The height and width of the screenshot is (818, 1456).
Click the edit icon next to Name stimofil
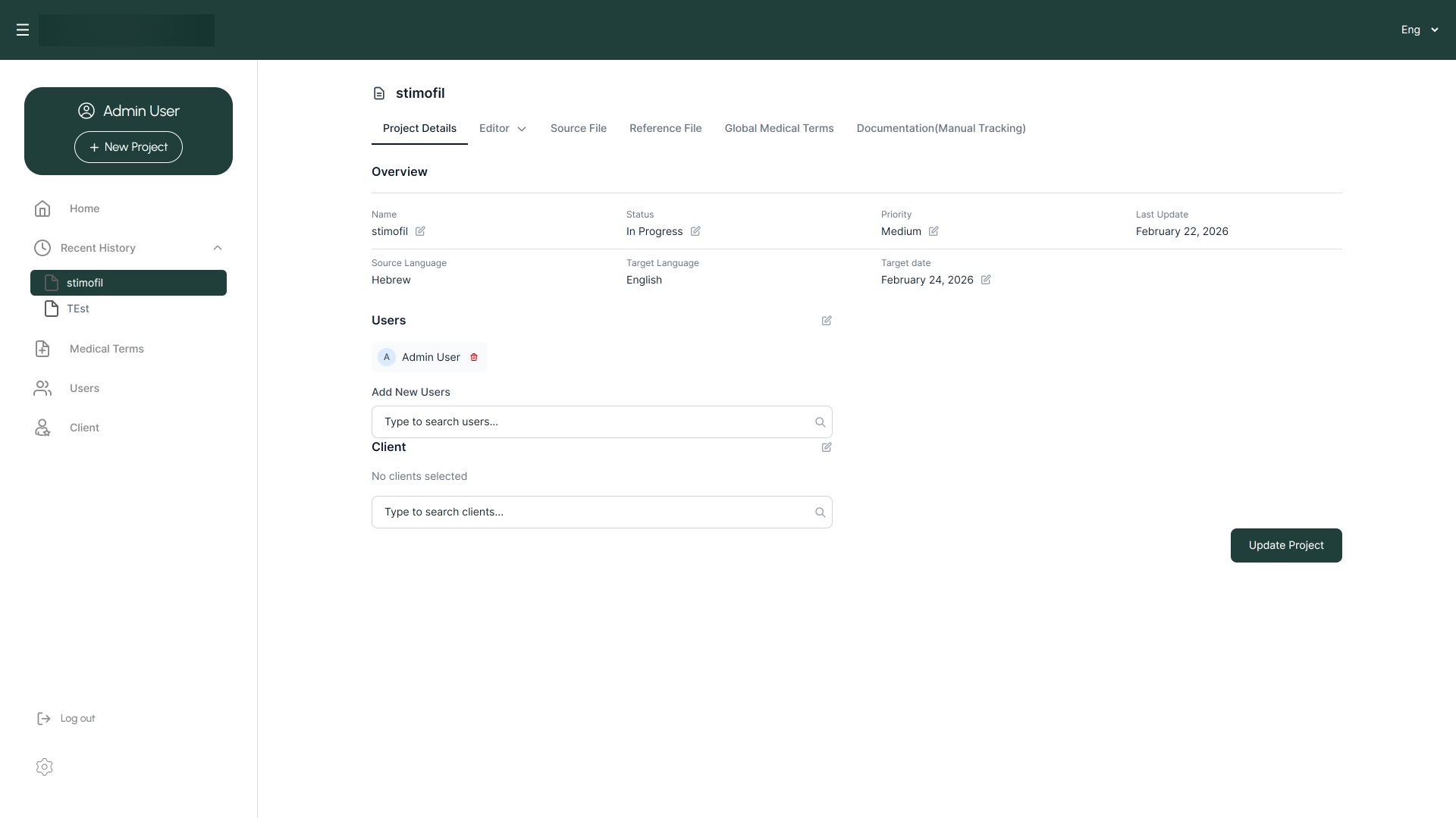(x=420, y=231)
